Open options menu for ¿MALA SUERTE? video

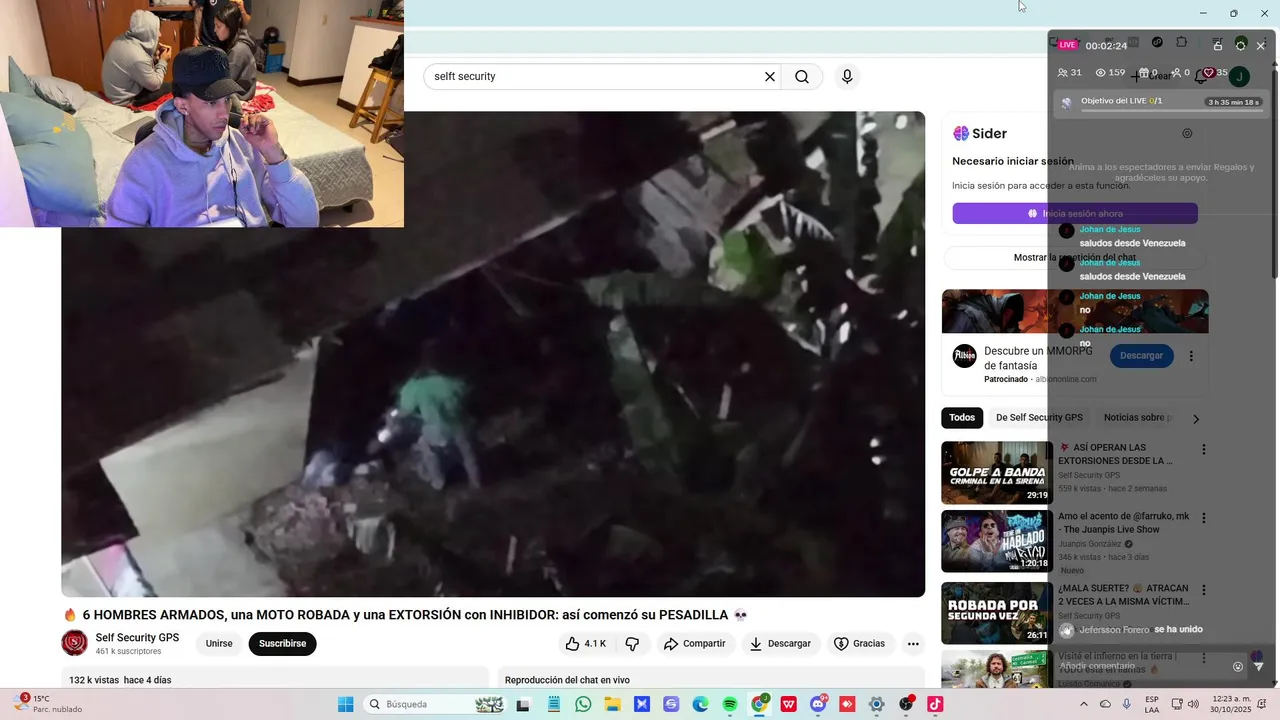point(1204,590)
